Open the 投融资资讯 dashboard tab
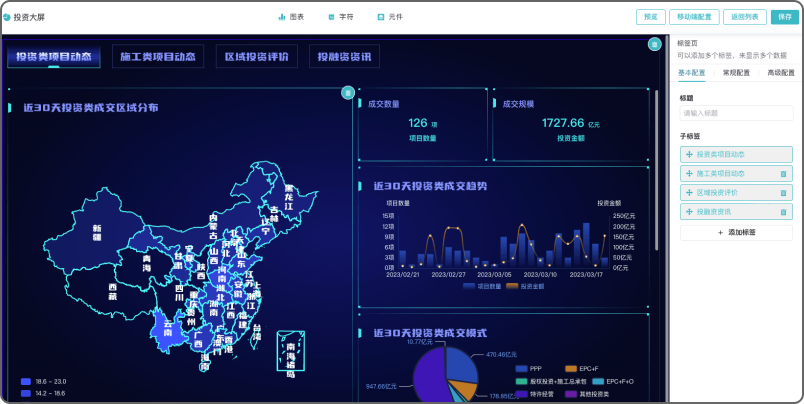The image size is (804, 404). click(344, 56)
